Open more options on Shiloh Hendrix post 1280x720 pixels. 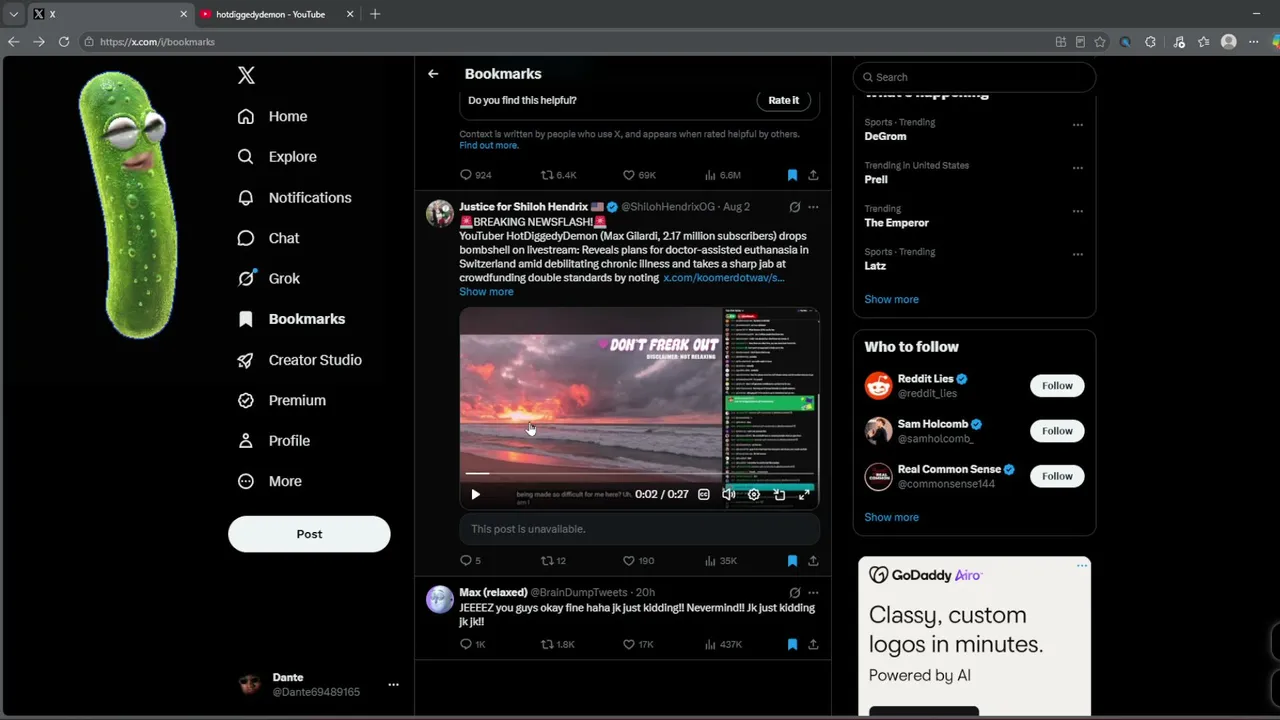pos(813,207)
